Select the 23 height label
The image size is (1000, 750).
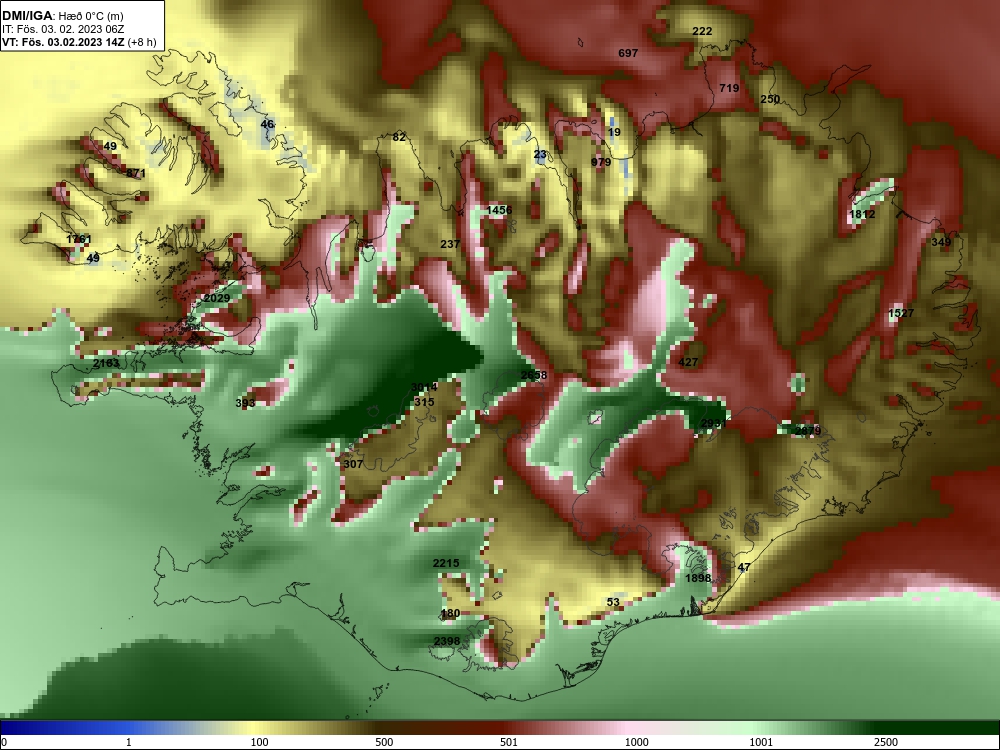[540, 154]
